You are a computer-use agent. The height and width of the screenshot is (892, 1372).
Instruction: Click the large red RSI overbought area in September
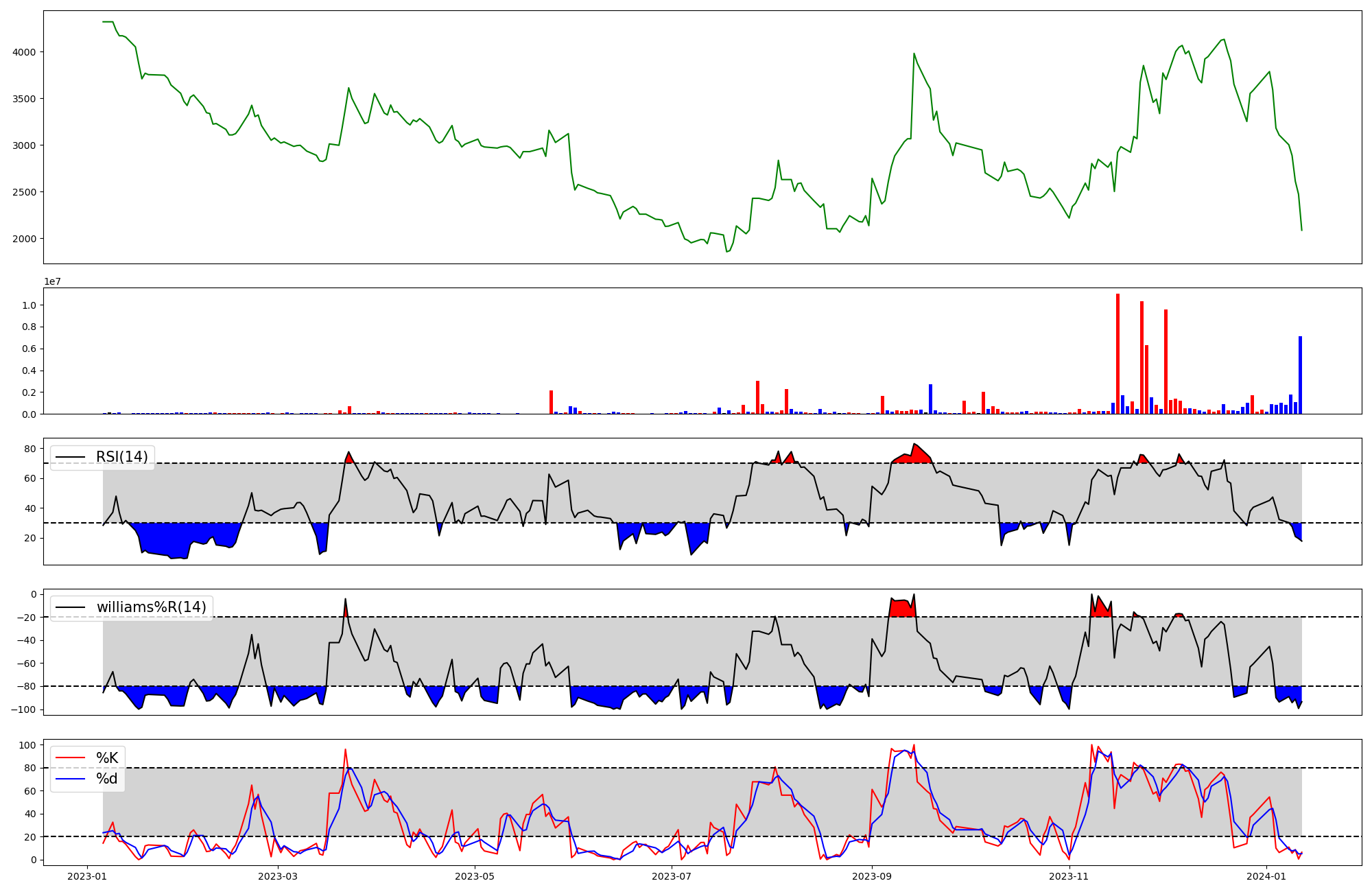(916, 455)
